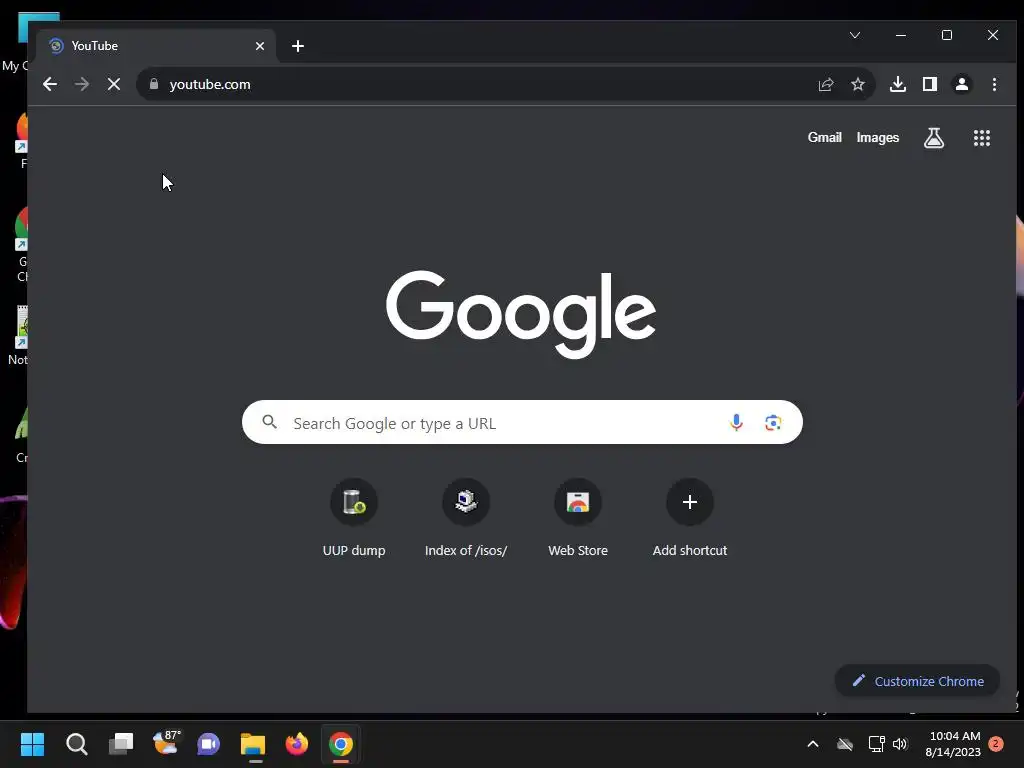Click the magnifier icon in search box
1024x768 pixels.
coord(270,422)
